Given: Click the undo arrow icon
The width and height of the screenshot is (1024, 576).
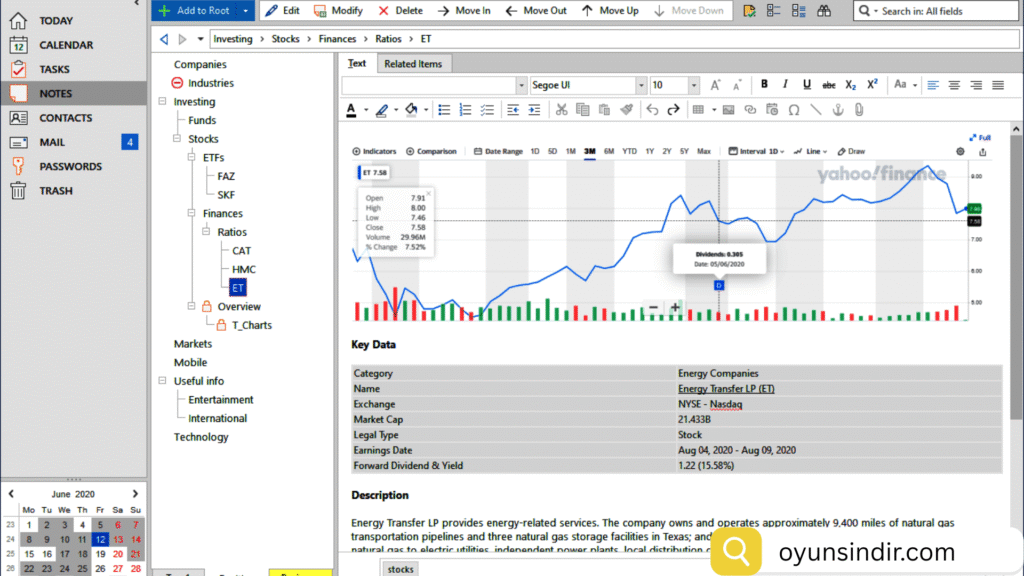Looking at the screenshot, I should tap(653, 110).
